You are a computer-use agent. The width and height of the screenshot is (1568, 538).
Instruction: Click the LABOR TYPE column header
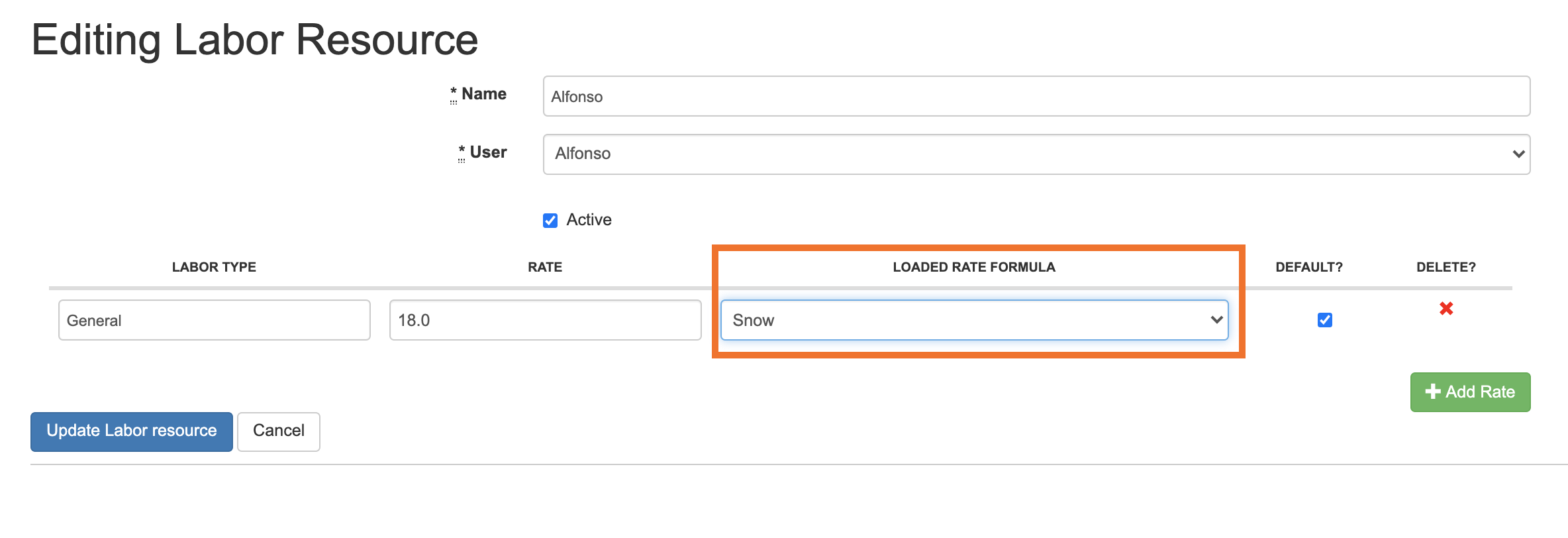click(x=214, y=267)
